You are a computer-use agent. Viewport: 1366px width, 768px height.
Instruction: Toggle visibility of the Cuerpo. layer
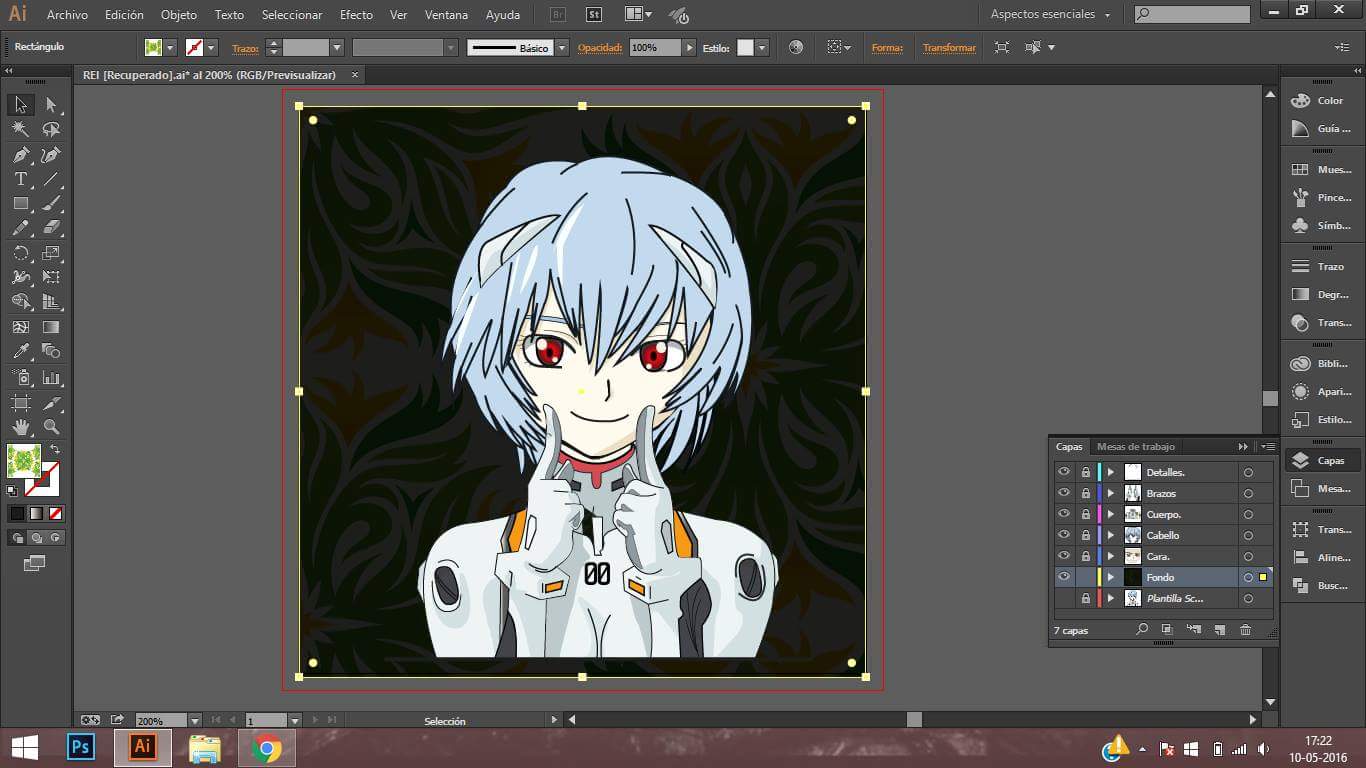click(1064, 514)
